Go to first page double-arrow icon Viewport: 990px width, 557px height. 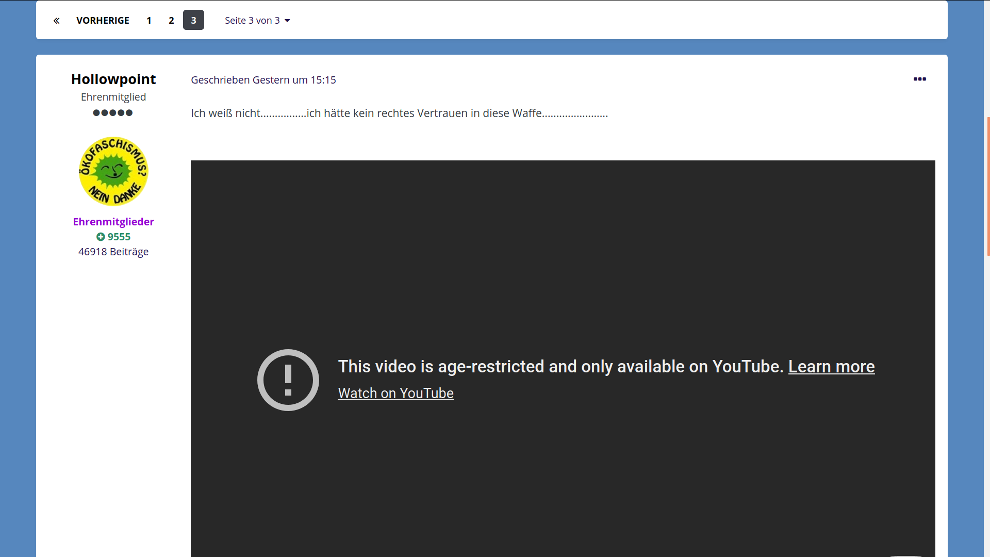pyautogui.click(x=56, y=20)
